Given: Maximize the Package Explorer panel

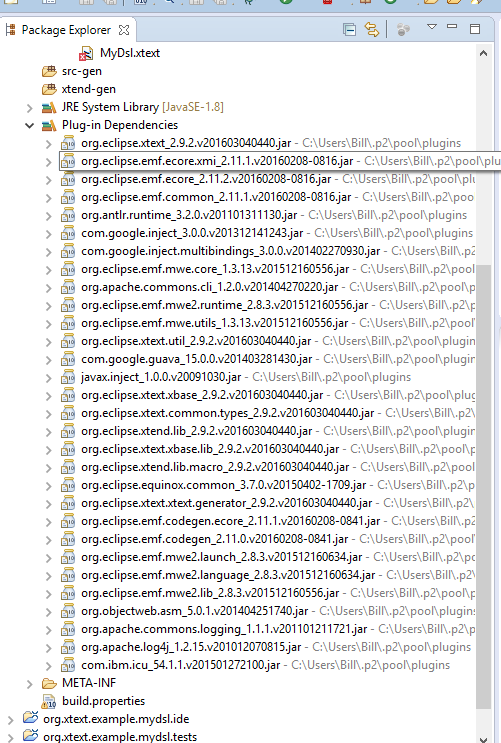Looking at the screenshot, I should 475,29.
